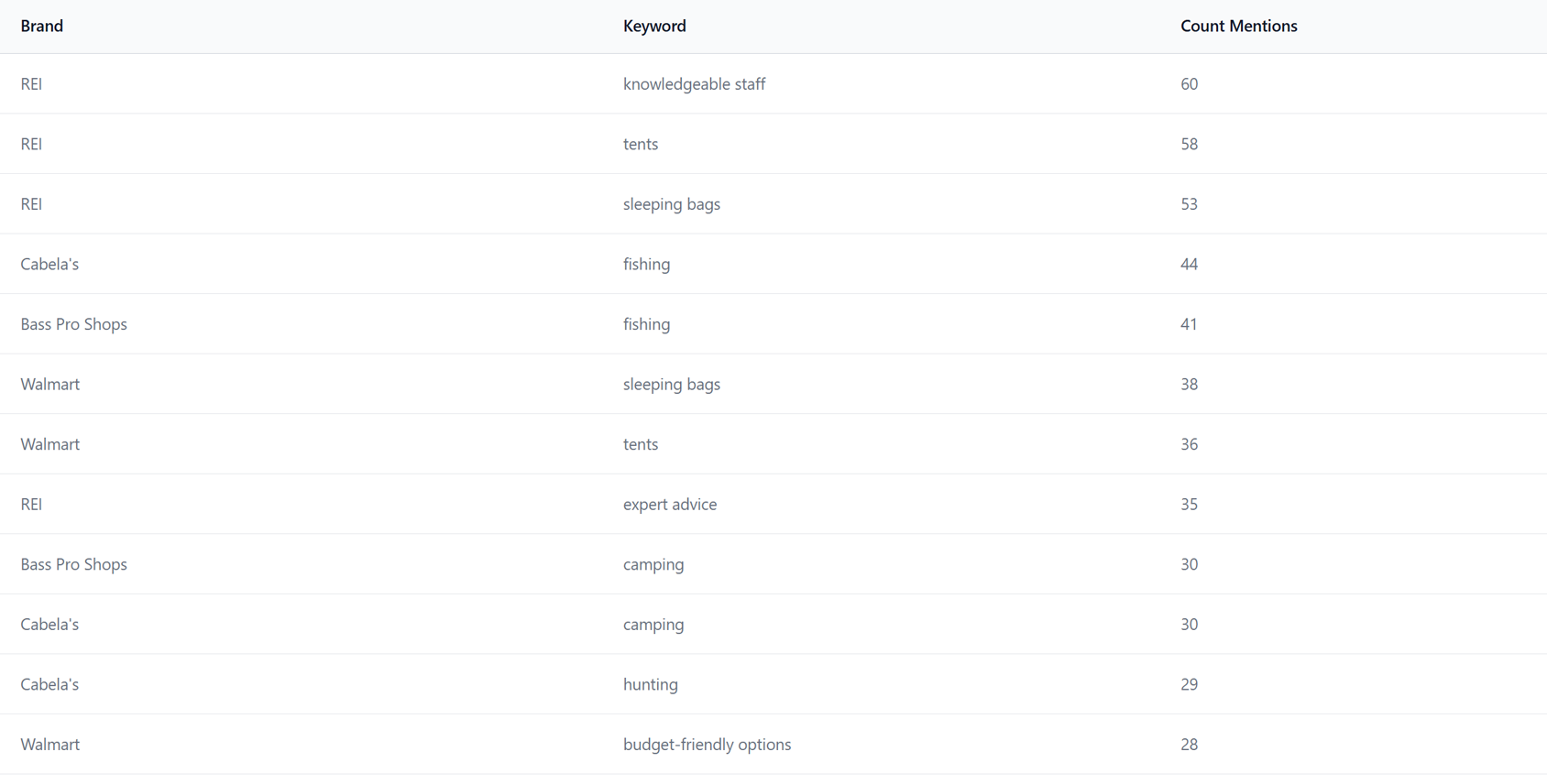Click the count value 28
This screenshot has width=1547, height=784.
pyautogui.click(x=1189, y=745)
